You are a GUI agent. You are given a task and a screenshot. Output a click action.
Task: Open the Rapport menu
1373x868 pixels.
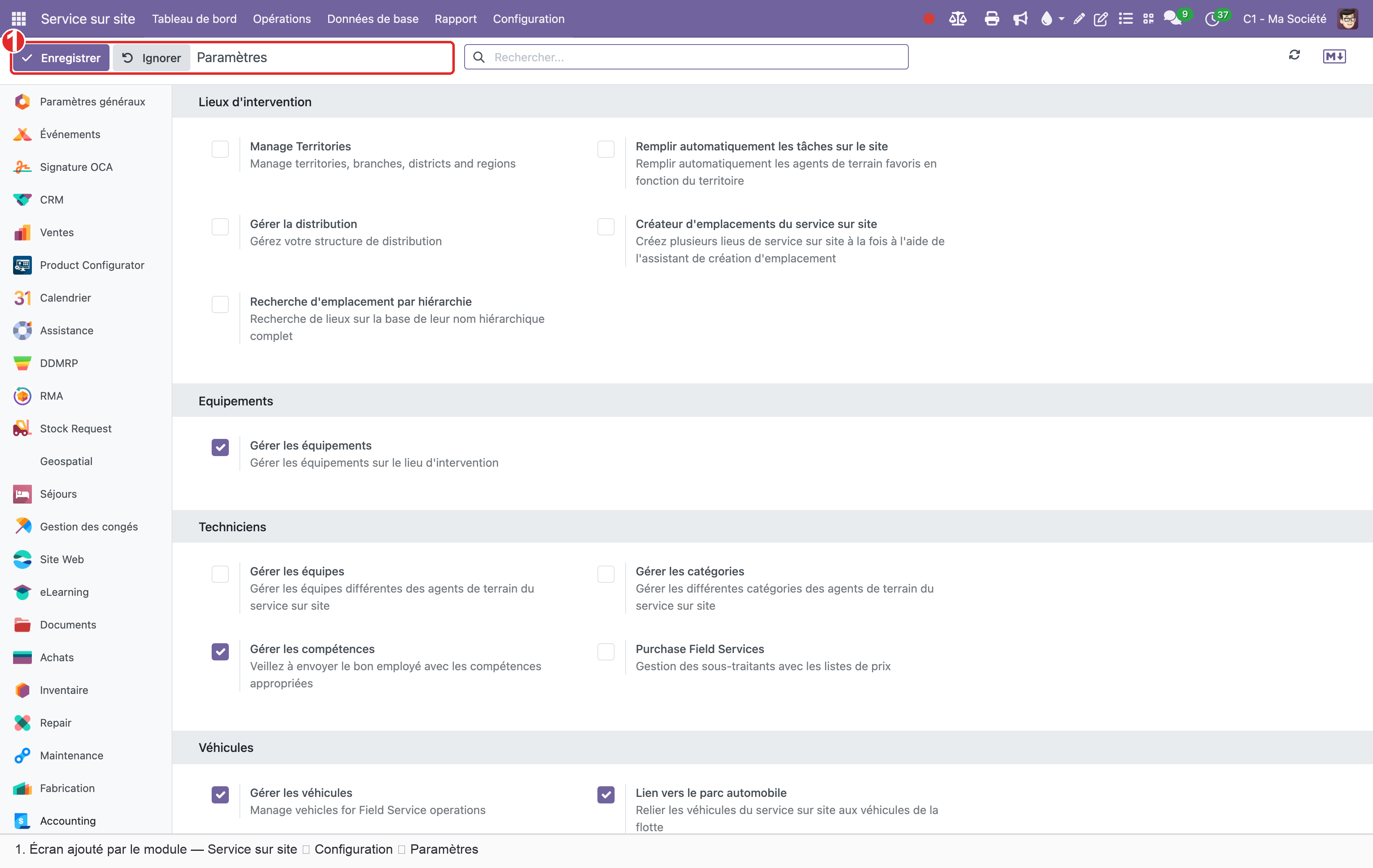pos(455,19)
